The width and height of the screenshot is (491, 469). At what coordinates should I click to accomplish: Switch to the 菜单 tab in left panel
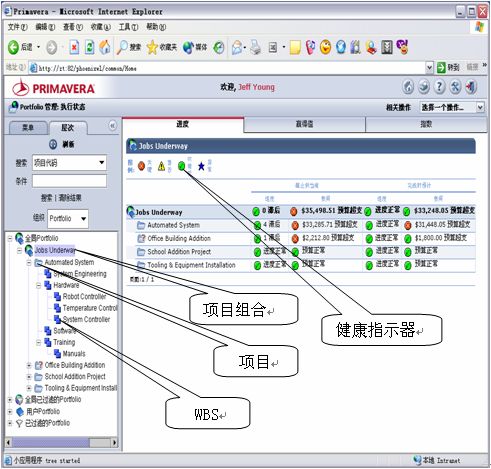point(28,128)
